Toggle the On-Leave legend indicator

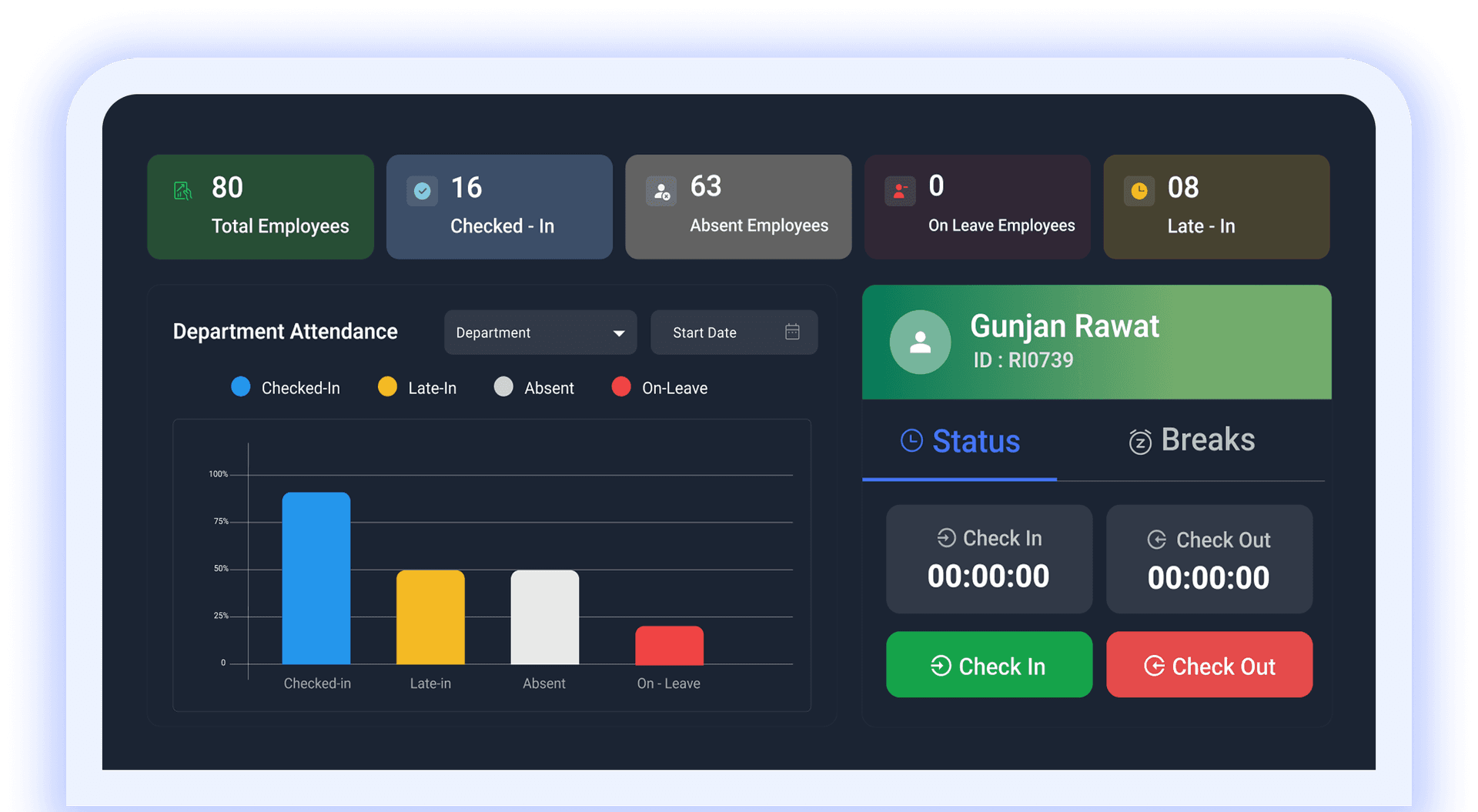pyautogui.click(x=621, y=387)
